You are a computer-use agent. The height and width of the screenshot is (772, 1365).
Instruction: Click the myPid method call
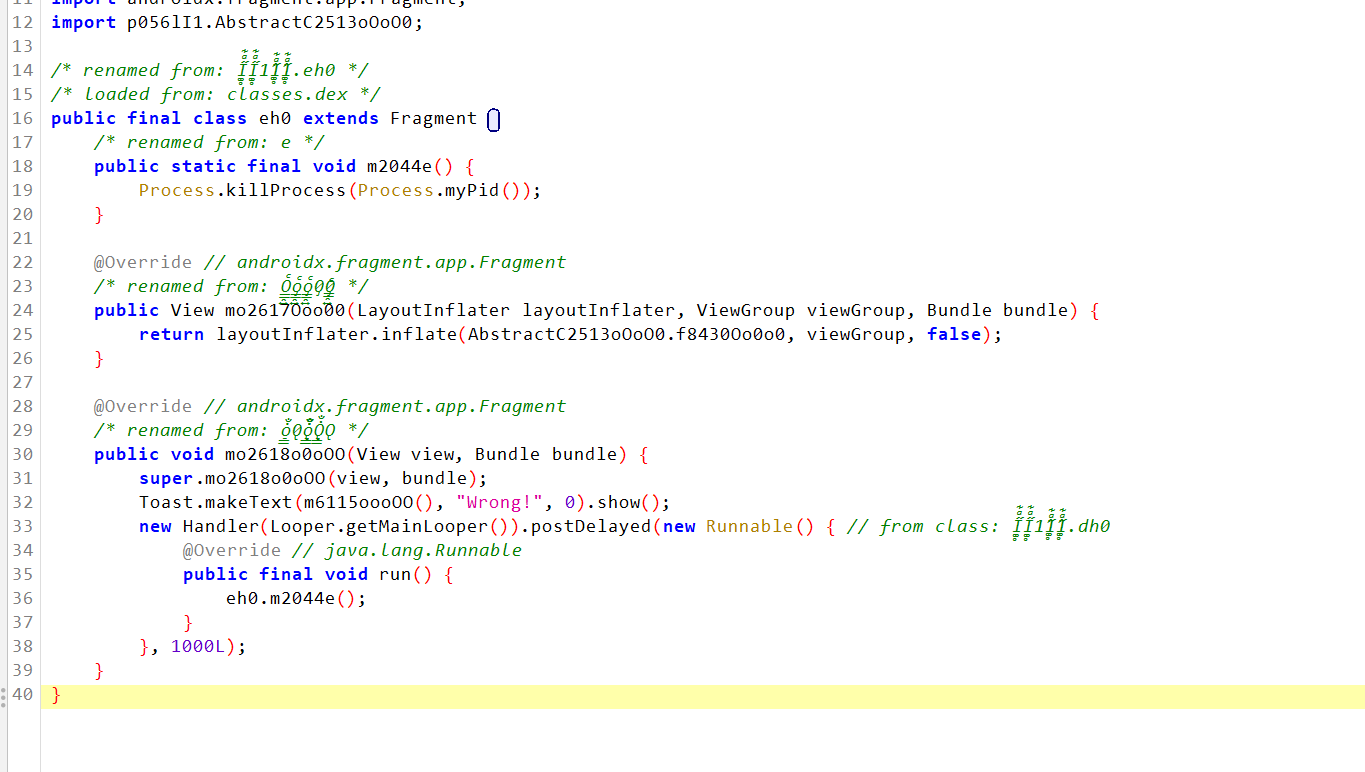click(468, 190)
